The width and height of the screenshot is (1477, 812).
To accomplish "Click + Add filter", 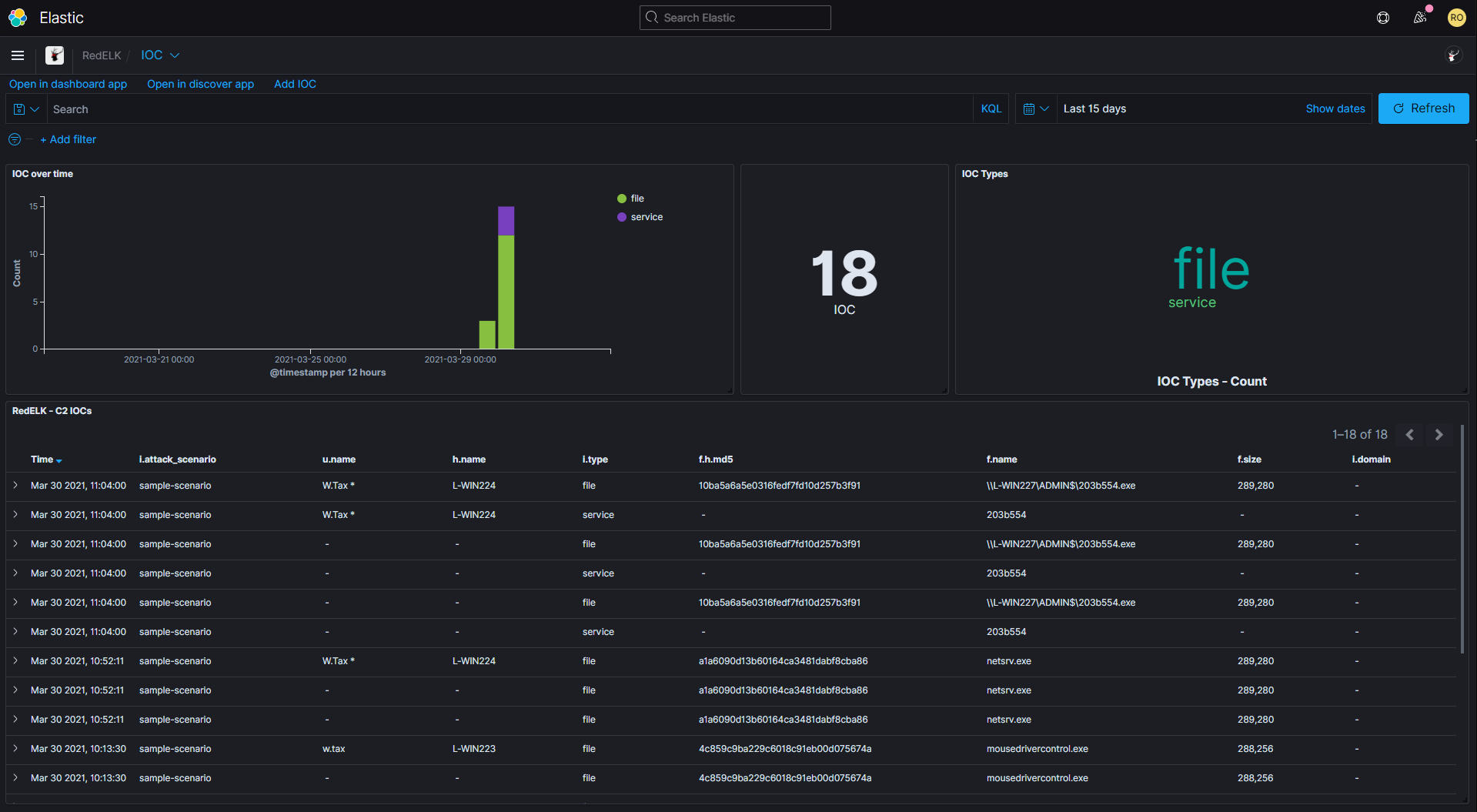I will coord(68,139).
